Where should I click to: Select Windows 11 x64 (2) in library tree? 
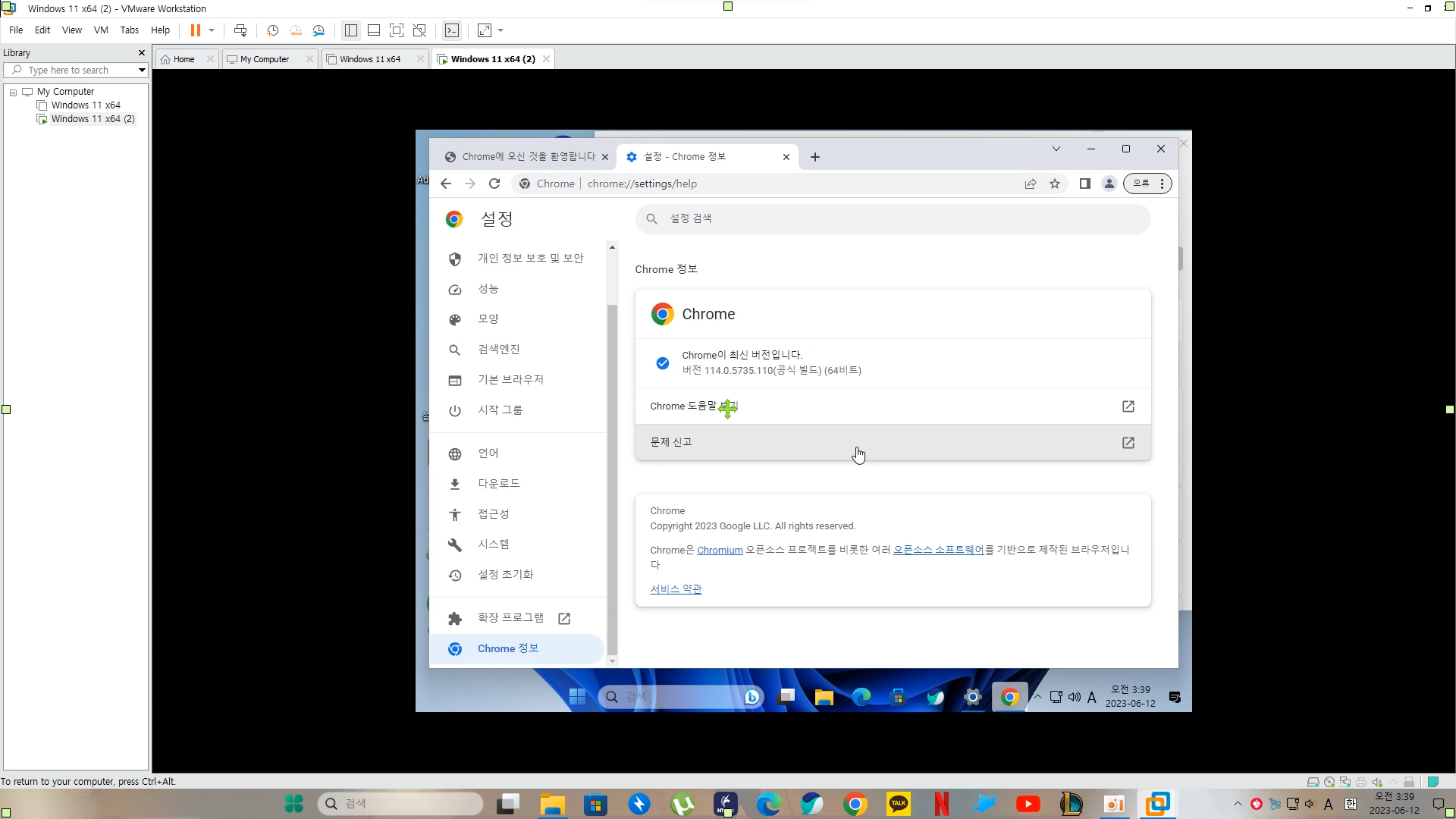pyautogui.click(x=93, y=119)
